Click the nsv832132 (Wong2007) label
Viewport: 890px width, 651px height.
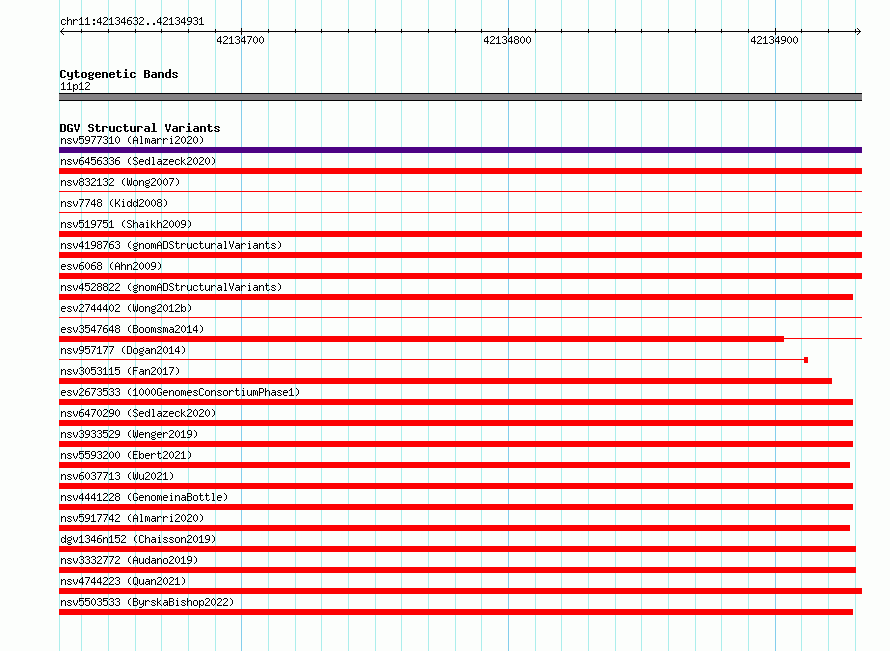[120, 182]
